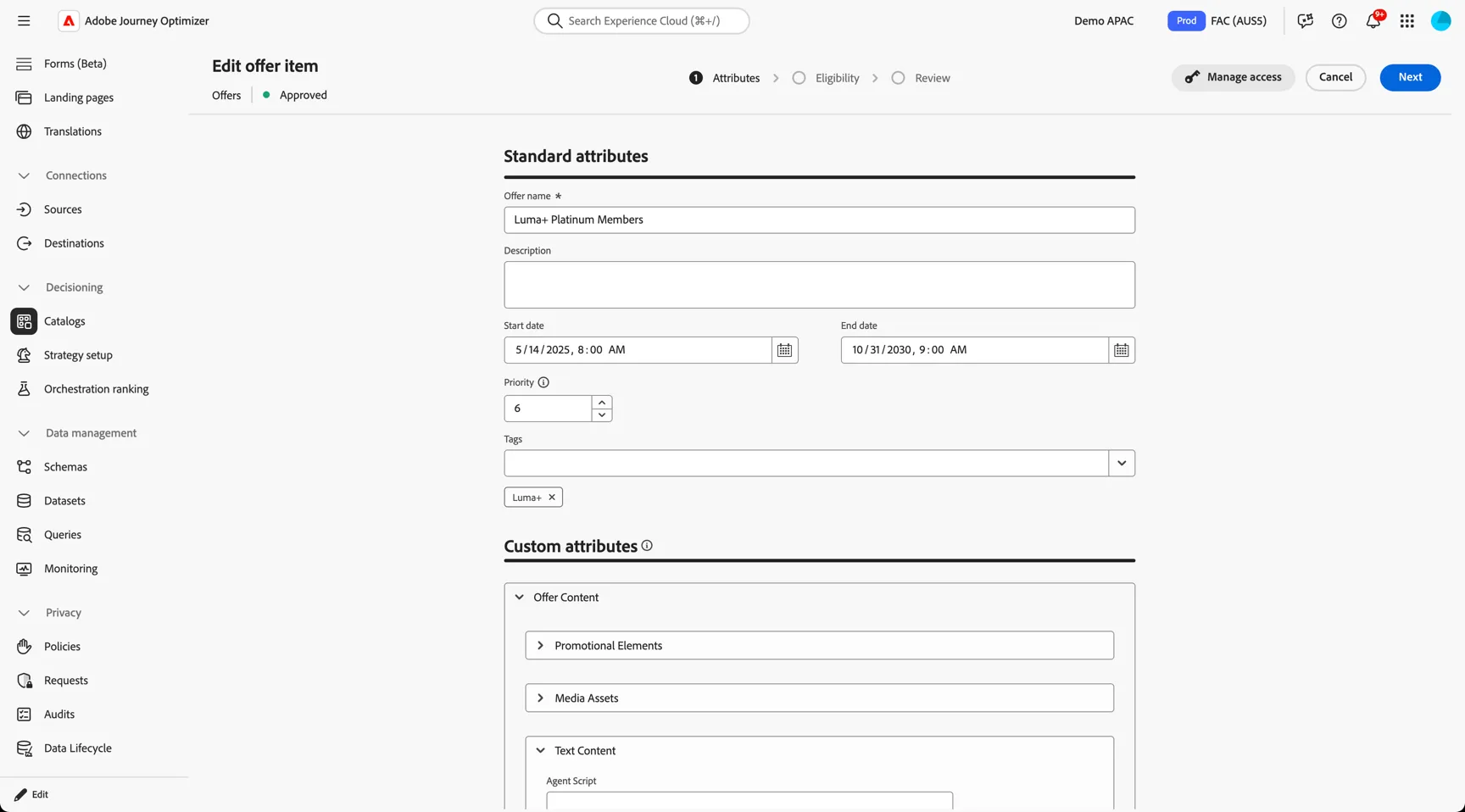Screen dimensions: 1465x812
Task: Remove the Luma+ tag
Action: click(x=552, y=498)
